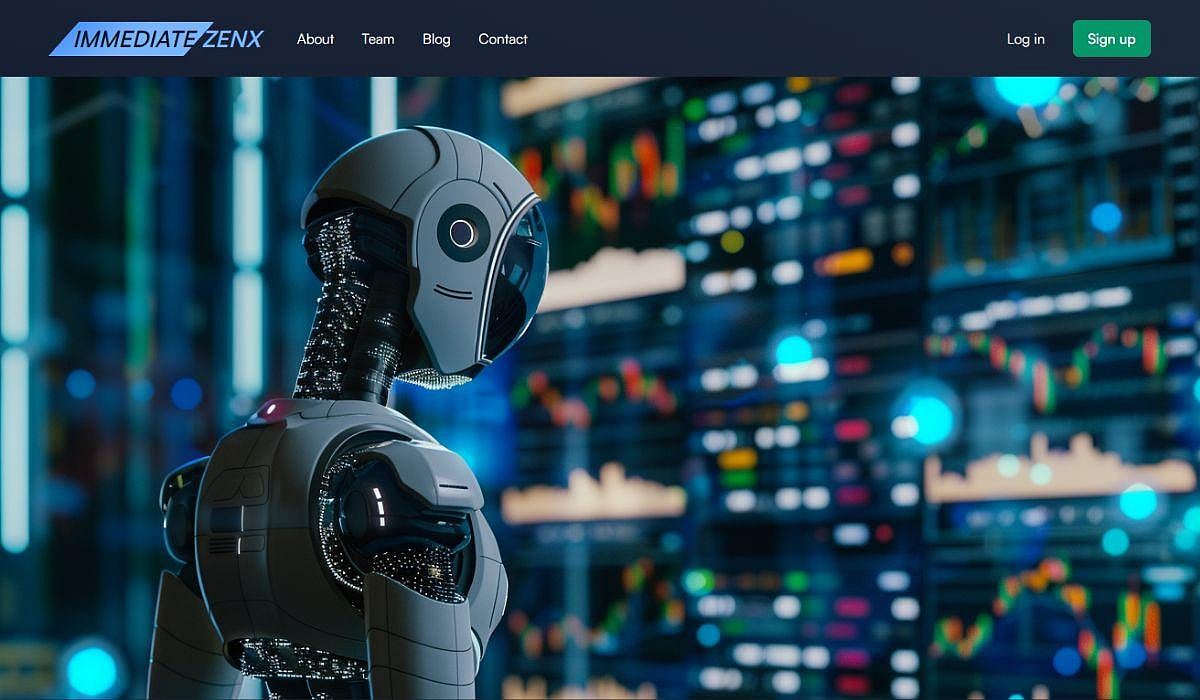Image resolution: width=1200 pixels, height=700 pixels.
Task: Click the Log in link
Action: click(x=1025, y=39)
